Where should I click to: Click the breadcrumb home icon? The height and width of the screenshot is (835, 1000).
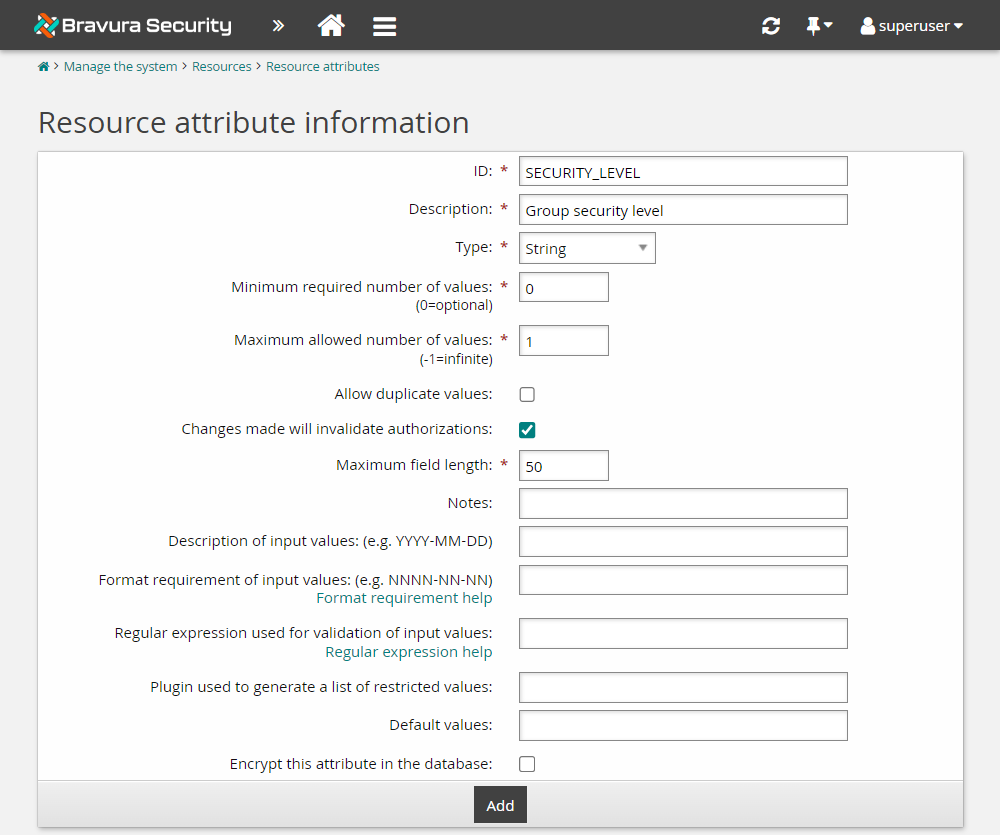[43, 65]
